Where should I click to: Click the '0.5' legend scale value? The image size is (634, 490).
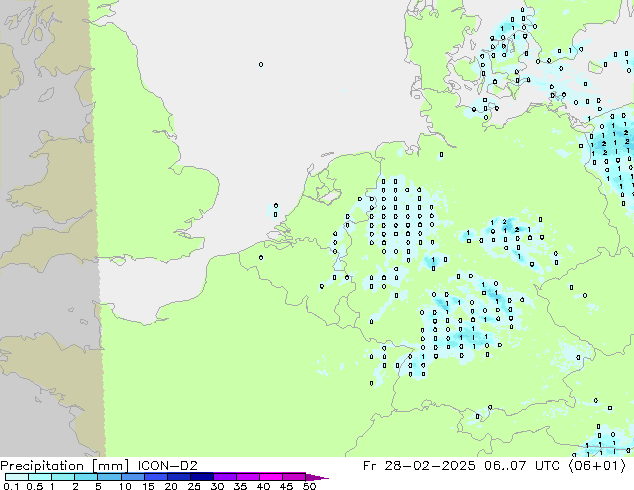click(35, 486)
